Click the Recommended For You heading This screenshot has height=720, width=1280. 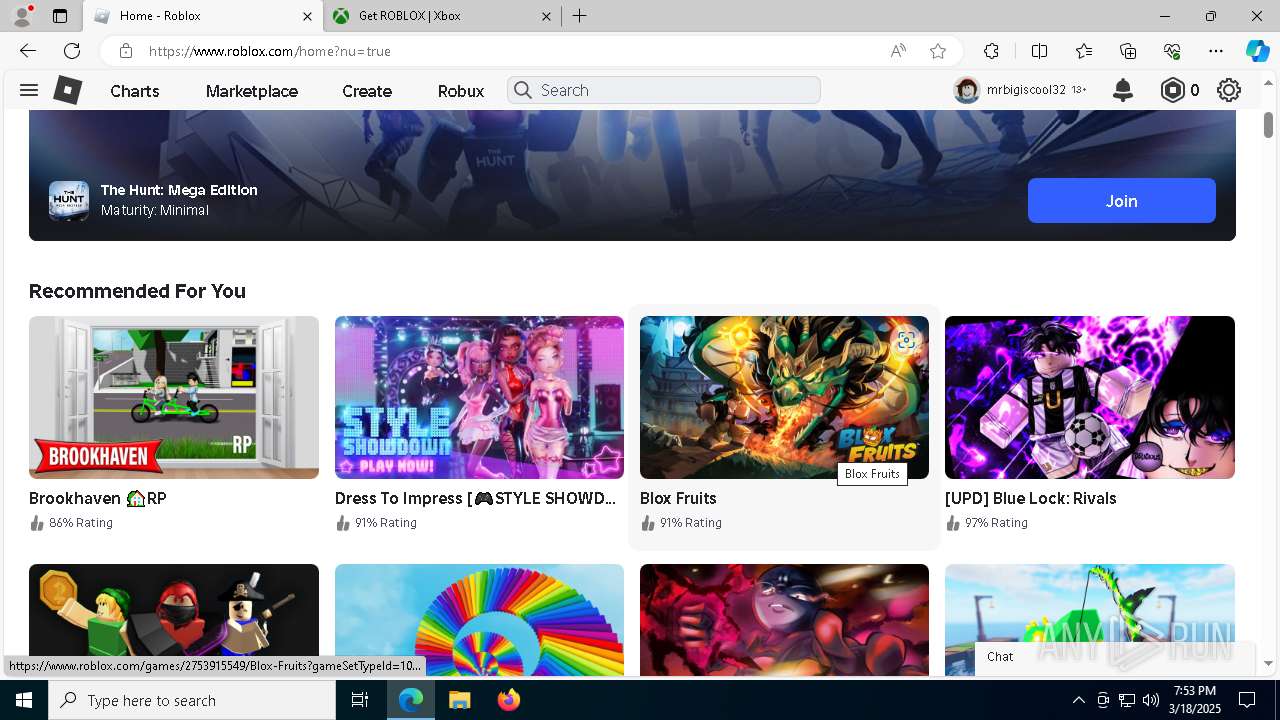click(x=137, y=291)
